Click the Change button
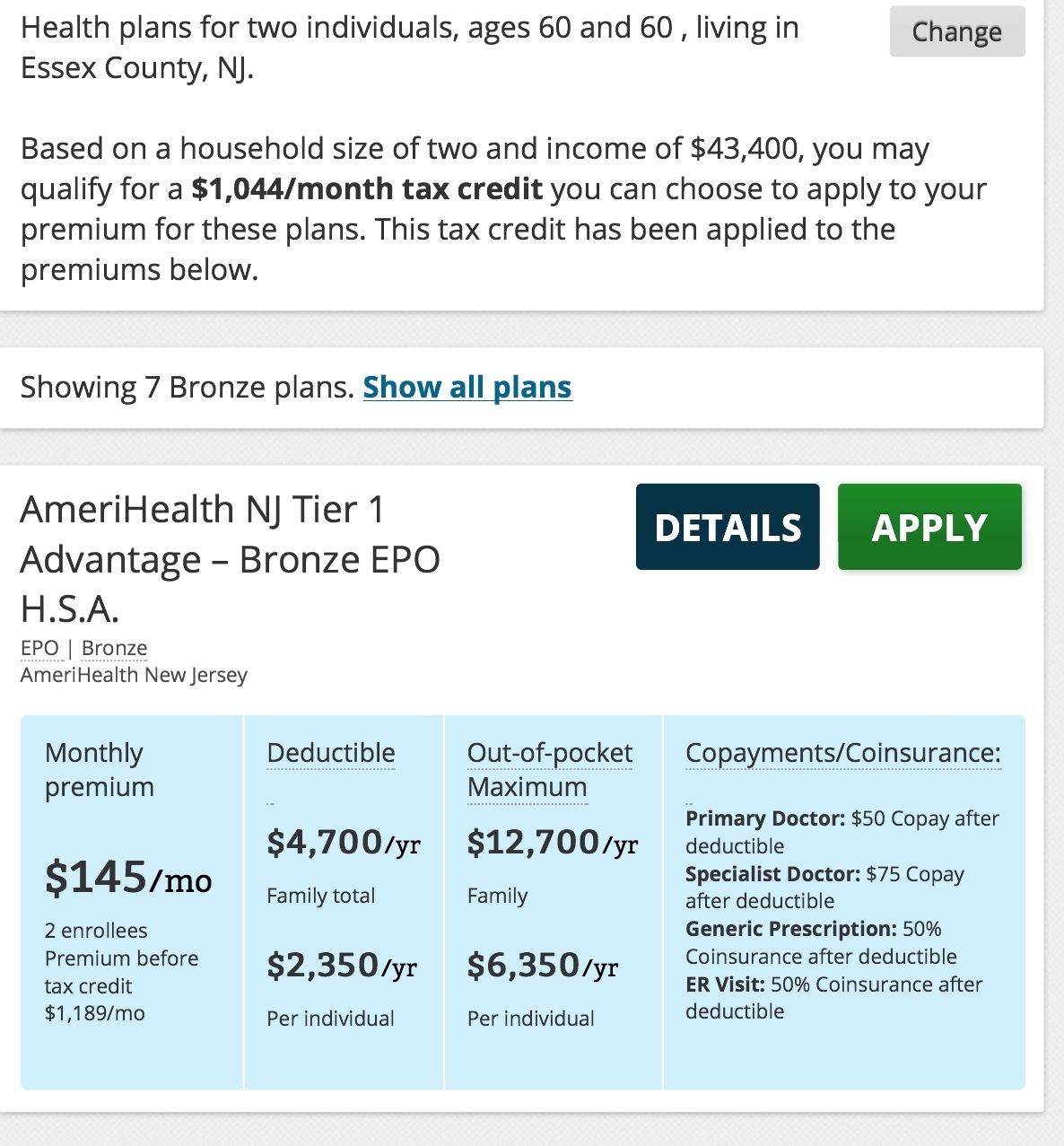This screenshot has height=1146, width=1064. coord(956,31)
